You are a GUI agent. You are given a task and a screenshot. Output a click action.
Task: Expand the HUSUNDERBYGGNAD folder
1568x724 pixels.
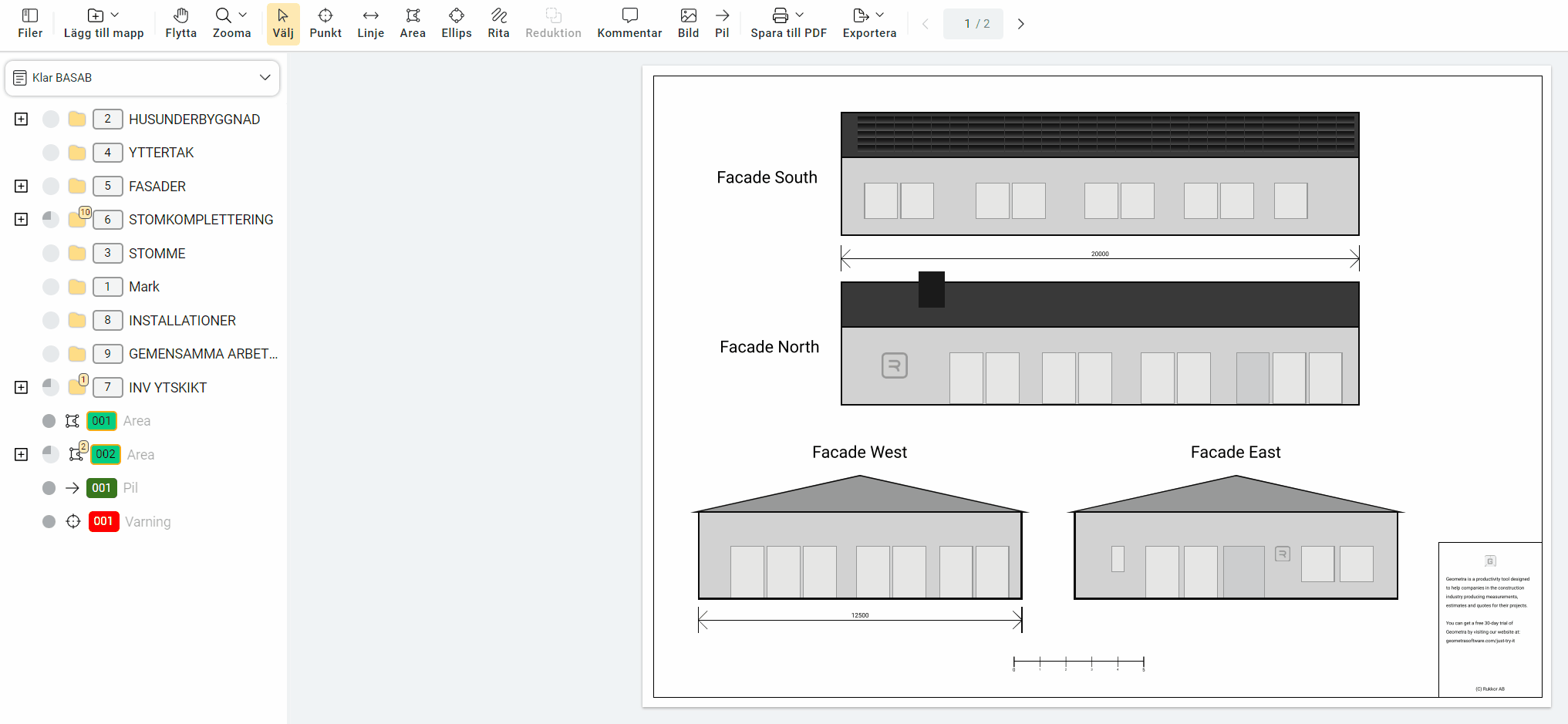tap(22, 119)
